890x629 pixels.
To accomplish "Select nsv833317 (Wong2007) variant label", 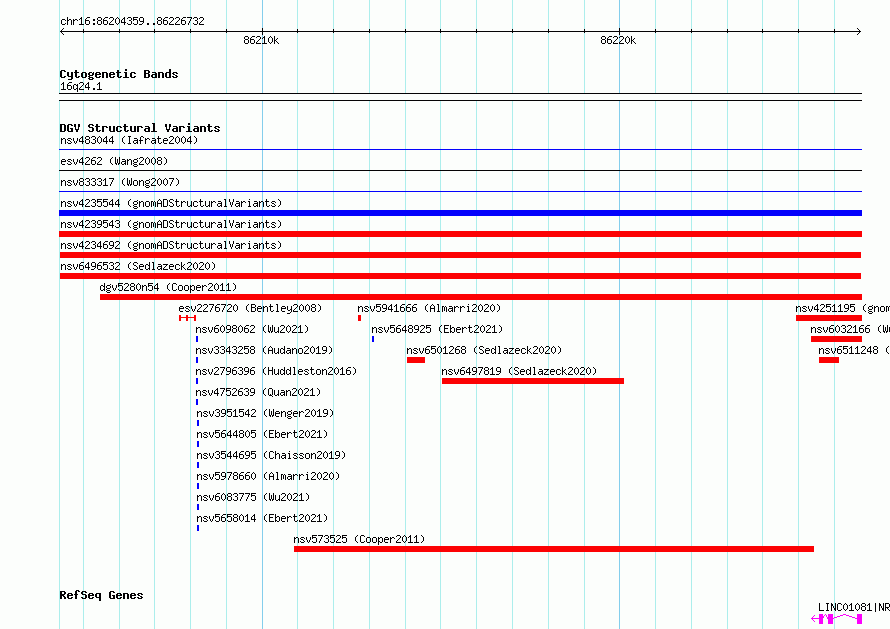I will coord(120,182).
